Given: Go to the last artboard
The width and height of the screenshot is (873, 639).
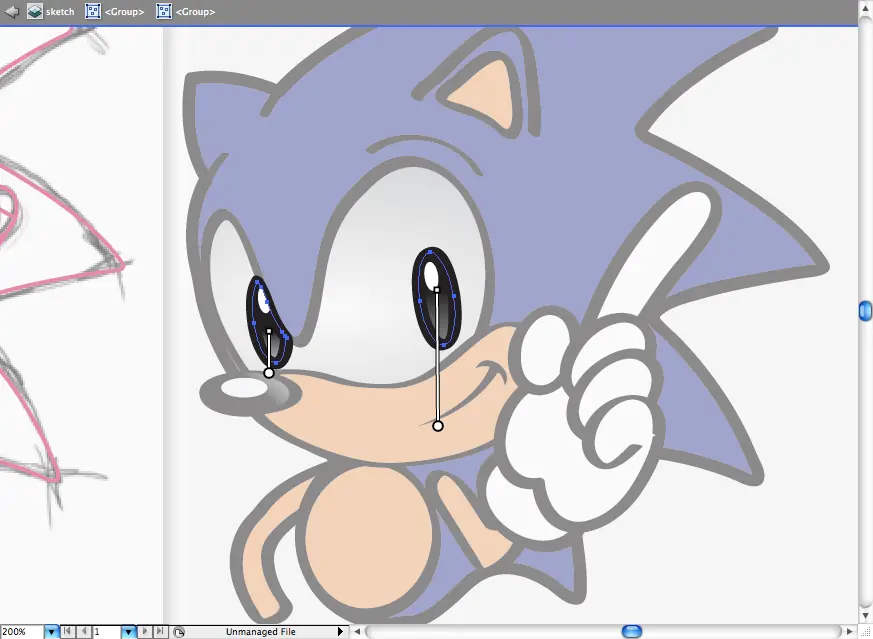Looking at the screenshot, I should pyautogui.click(x=160, y=632).
